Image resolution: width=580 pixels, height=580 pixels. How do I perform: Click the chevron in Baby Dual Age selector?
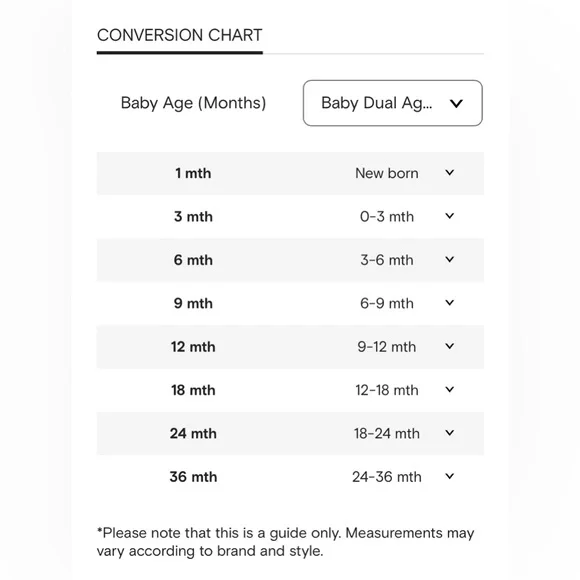tap(456, 104)
